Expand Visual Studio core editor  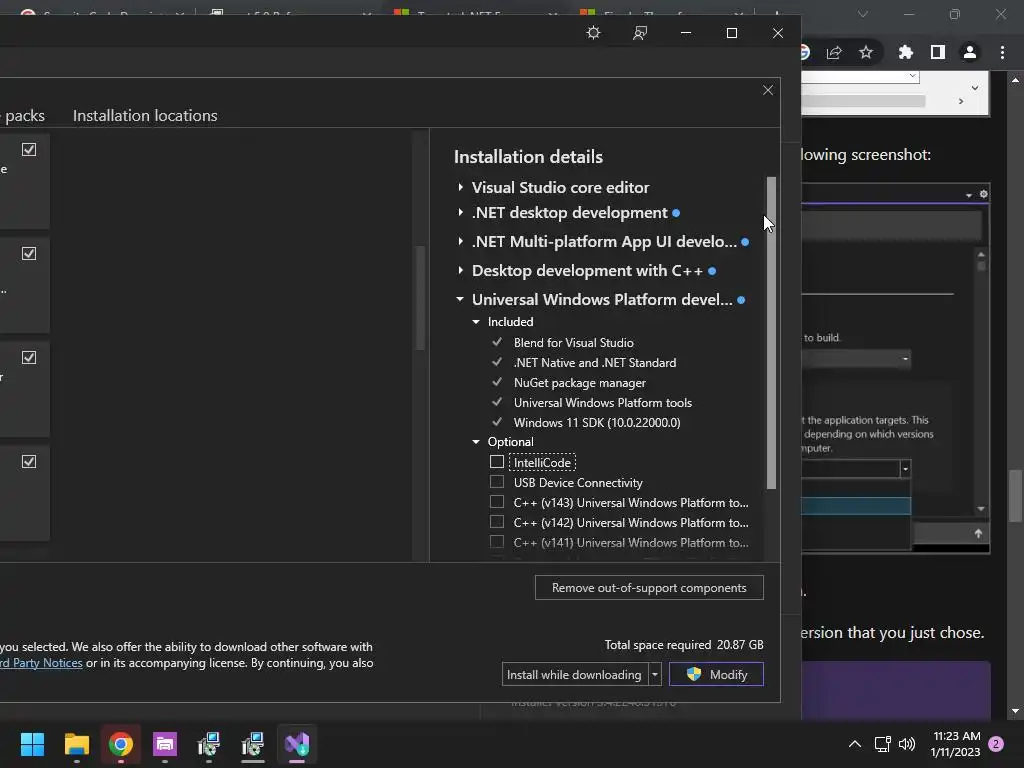click(460, 187)
